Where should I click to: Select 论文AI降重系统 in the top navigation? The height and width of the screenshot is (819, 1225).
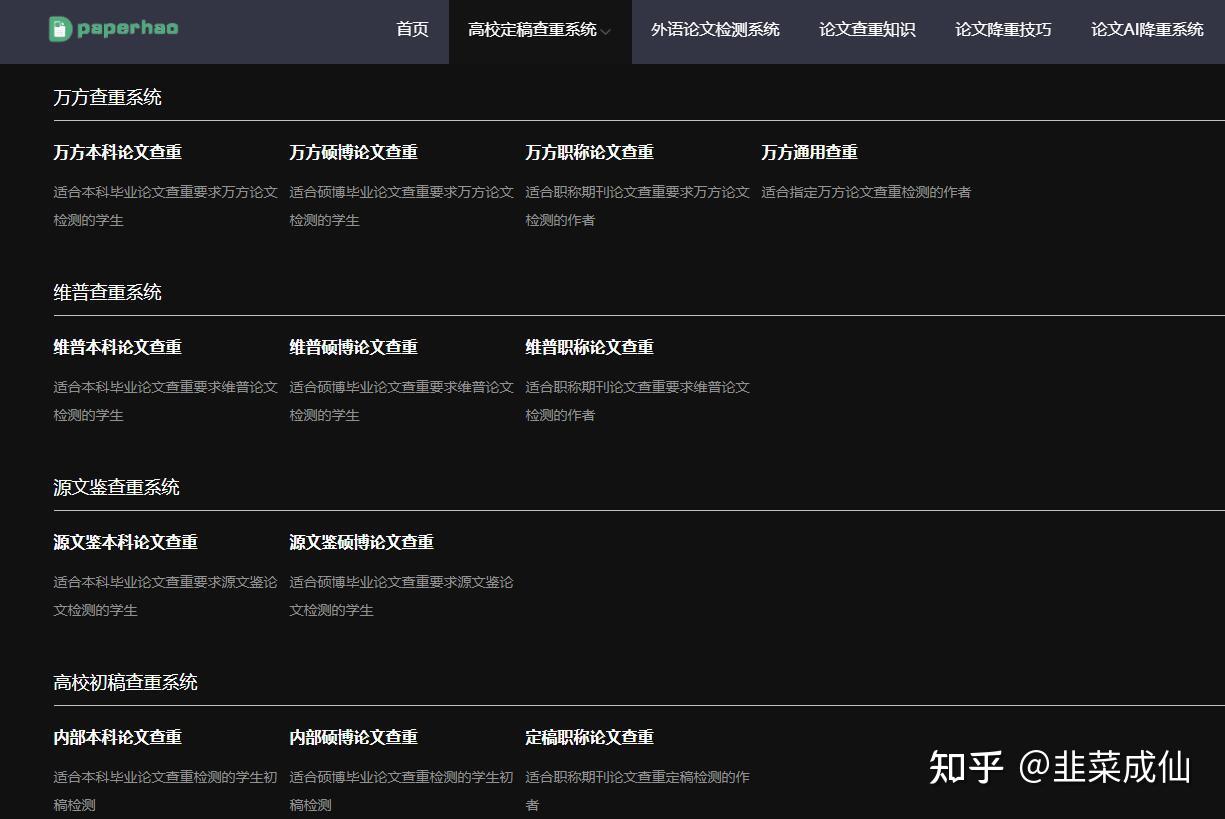pyautogui.click(x=1147, y=30)
